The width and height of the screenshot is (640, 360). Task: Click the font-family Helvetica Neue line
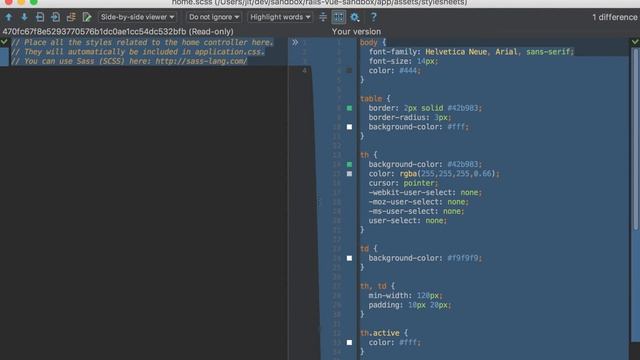pos(471,52)
